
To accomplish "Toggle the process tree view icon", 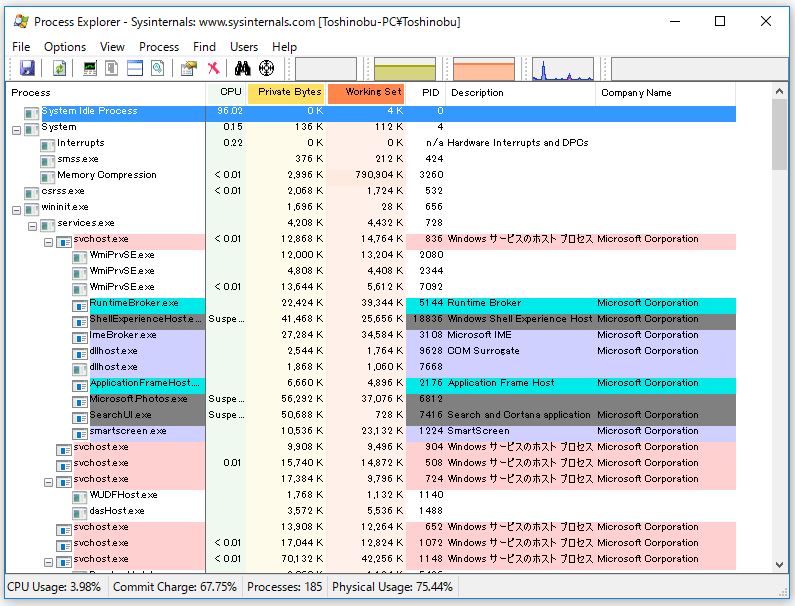I will coord(112,68).
